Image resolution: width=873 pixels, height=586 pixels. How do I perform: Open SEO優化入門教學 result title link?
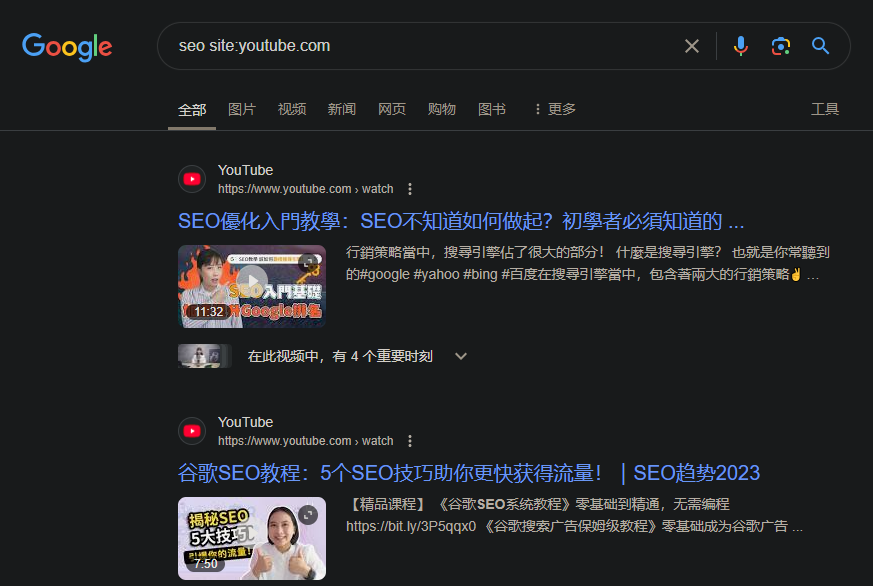(x=461, y=221)
